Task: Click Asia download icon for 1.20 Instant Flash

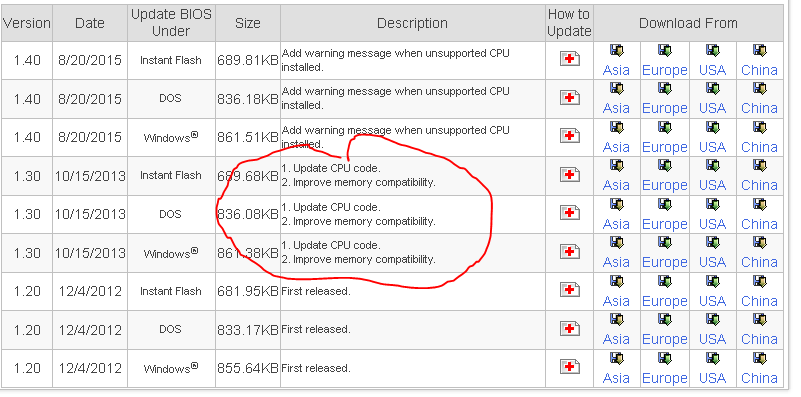Action: click(x=616, y=281)
